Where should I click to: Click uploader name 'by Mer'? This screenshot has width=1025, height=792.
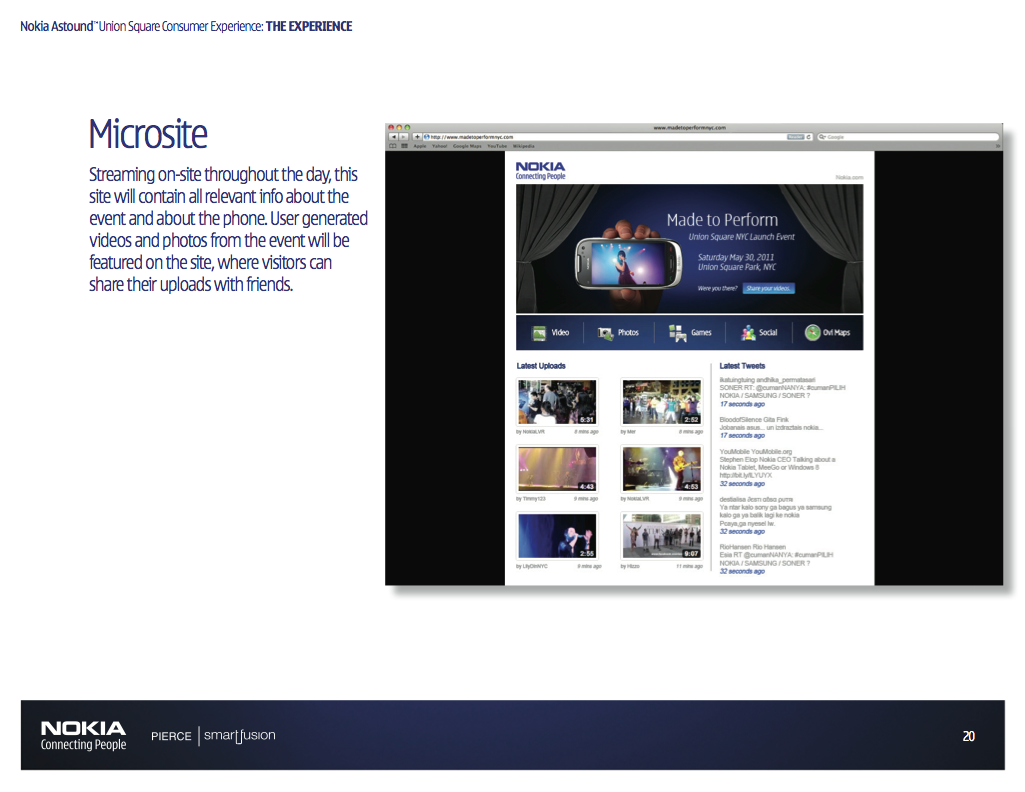pyautogui.click(x=628, y=432)
